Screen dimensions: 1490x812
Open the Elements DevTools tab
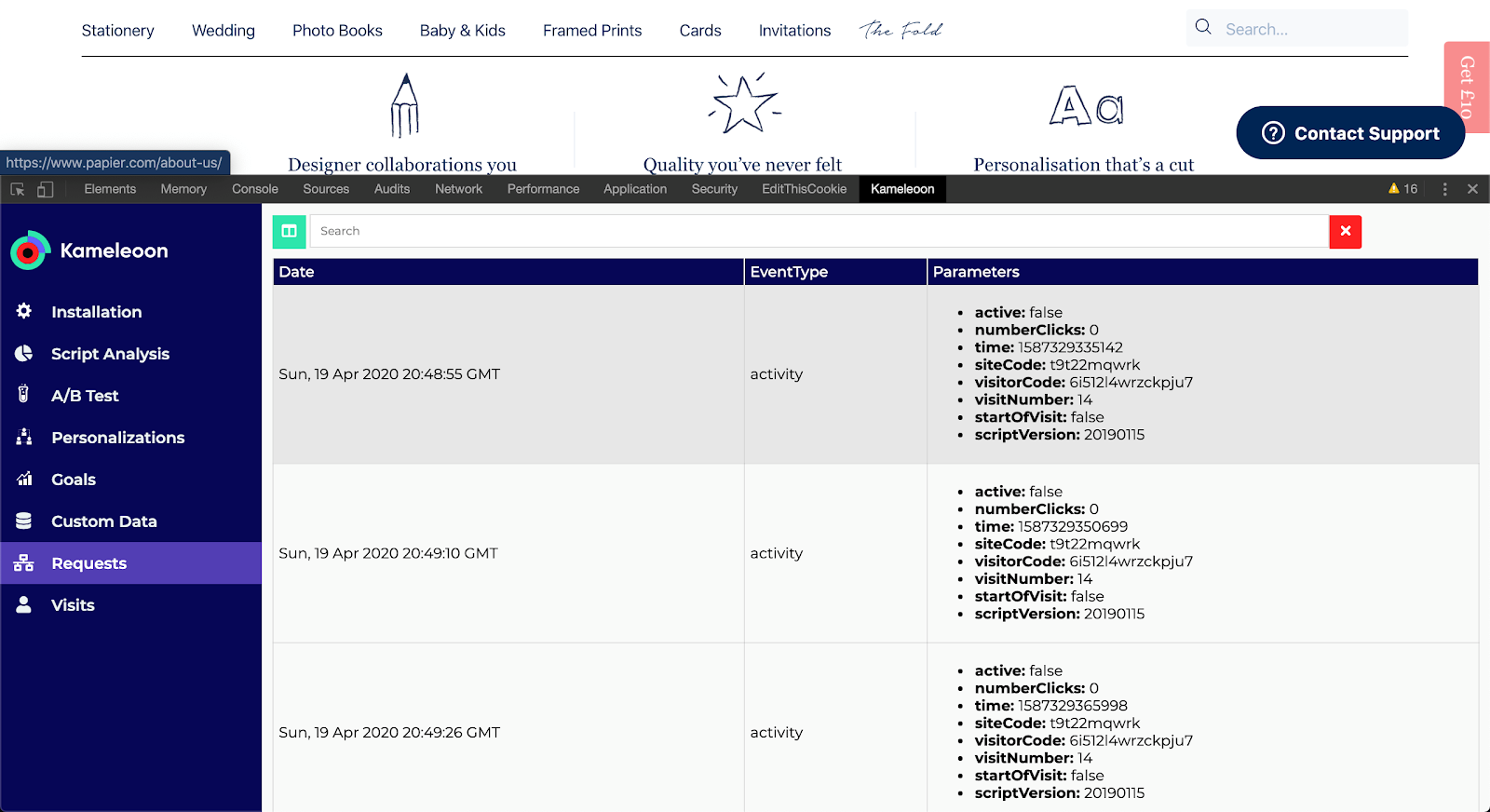point(110,189)
